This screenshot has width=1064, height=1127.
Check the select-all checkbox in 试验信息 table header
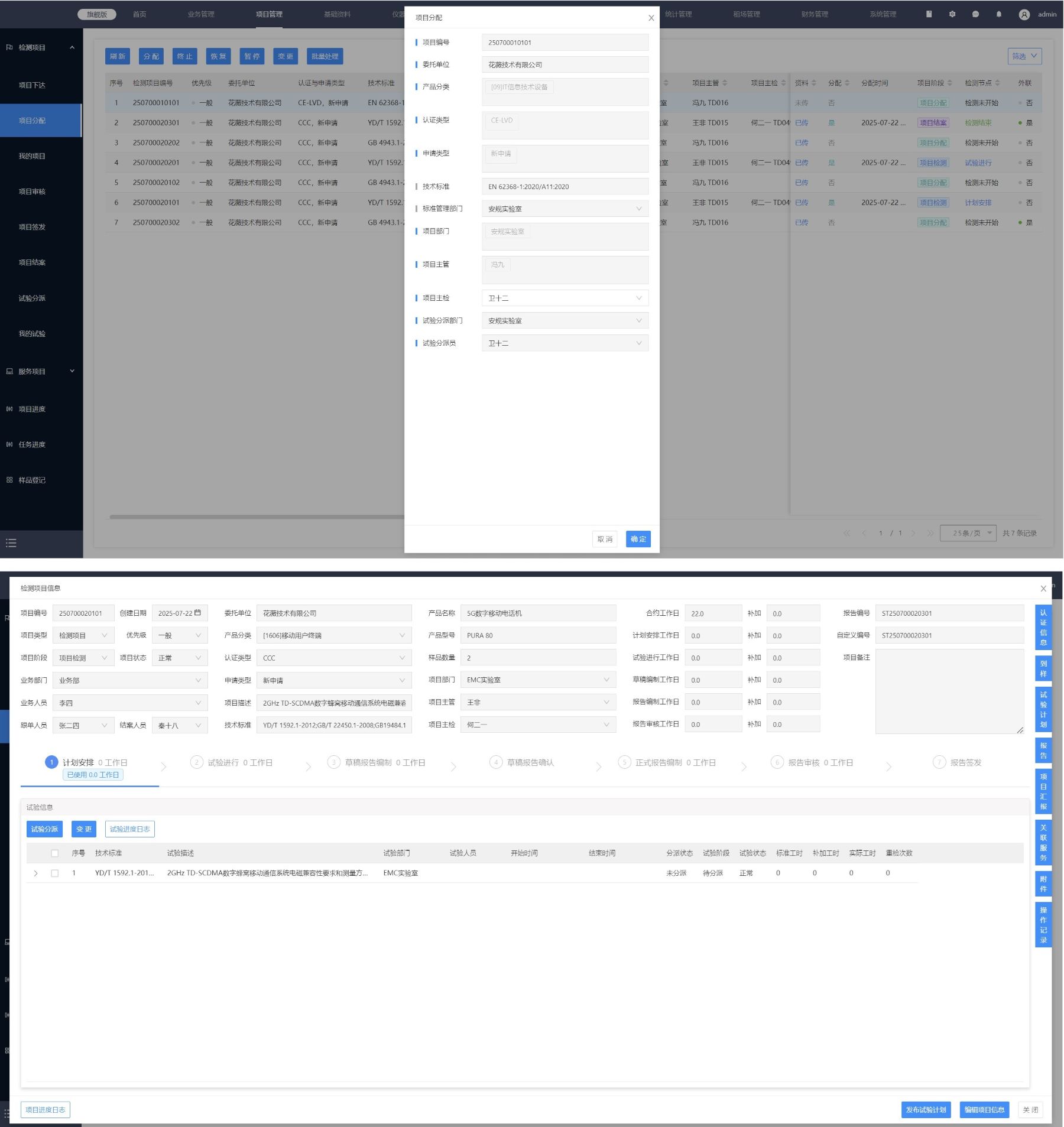55,853
